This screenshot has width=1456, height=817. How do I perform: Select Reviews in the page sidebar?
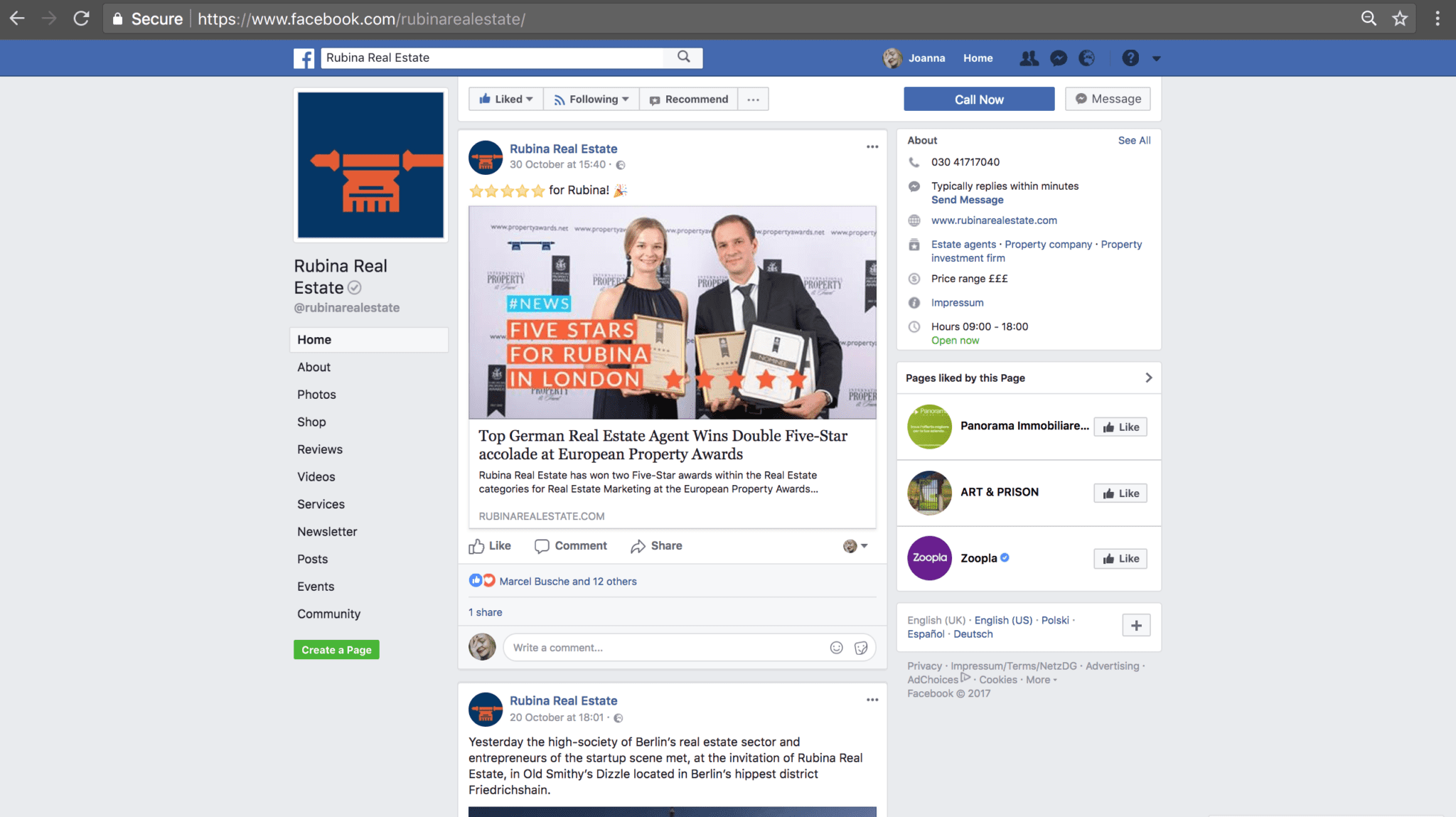click(319, 449)
